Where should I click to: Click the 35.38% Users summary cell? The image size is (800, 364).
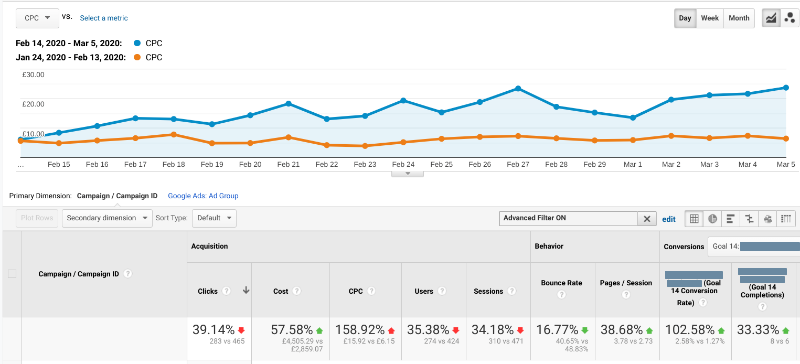coord(434,339)
